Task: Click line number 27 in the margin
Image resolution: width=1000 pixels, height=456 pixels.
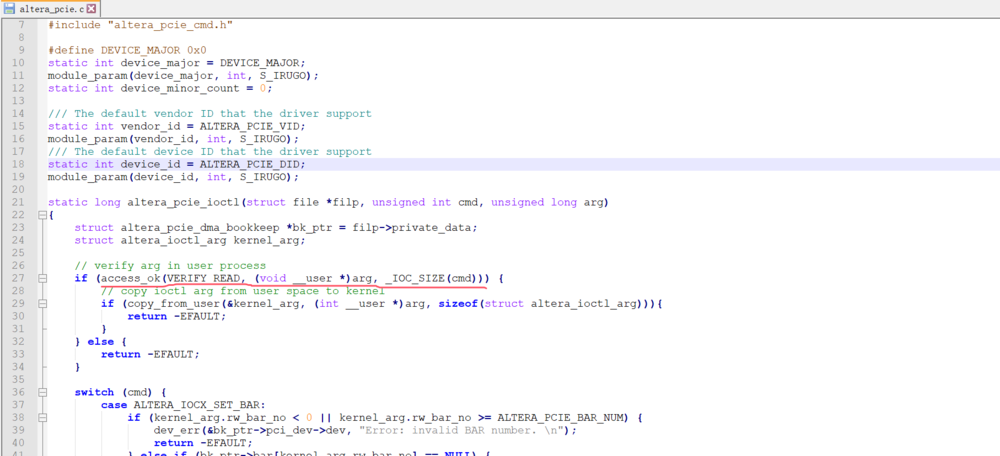Action: [x=18, y=278]
